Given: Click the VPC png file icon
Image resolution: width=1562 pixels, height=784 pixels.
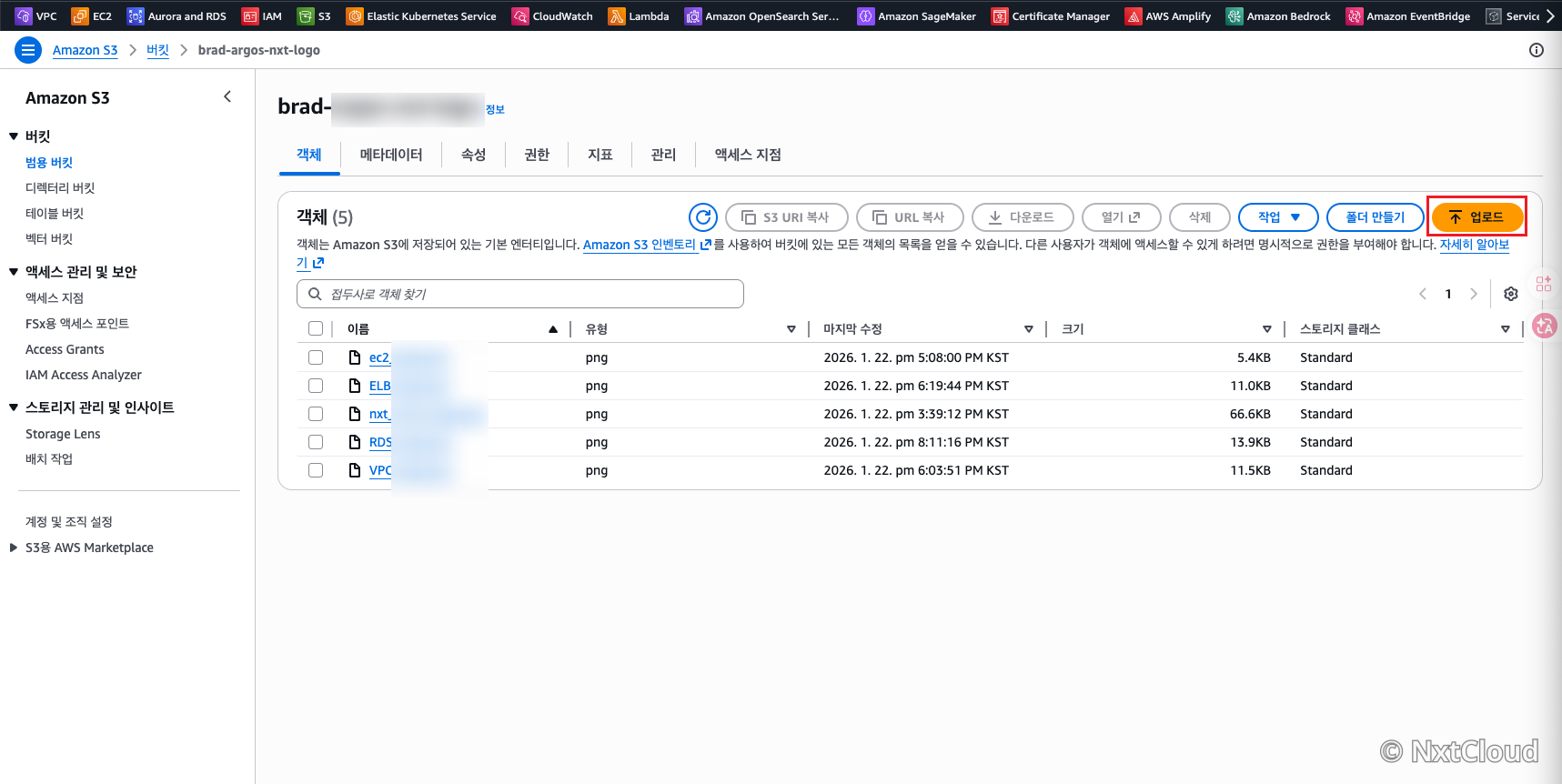Looking at the screenshot, I should [x=355, y=470].
